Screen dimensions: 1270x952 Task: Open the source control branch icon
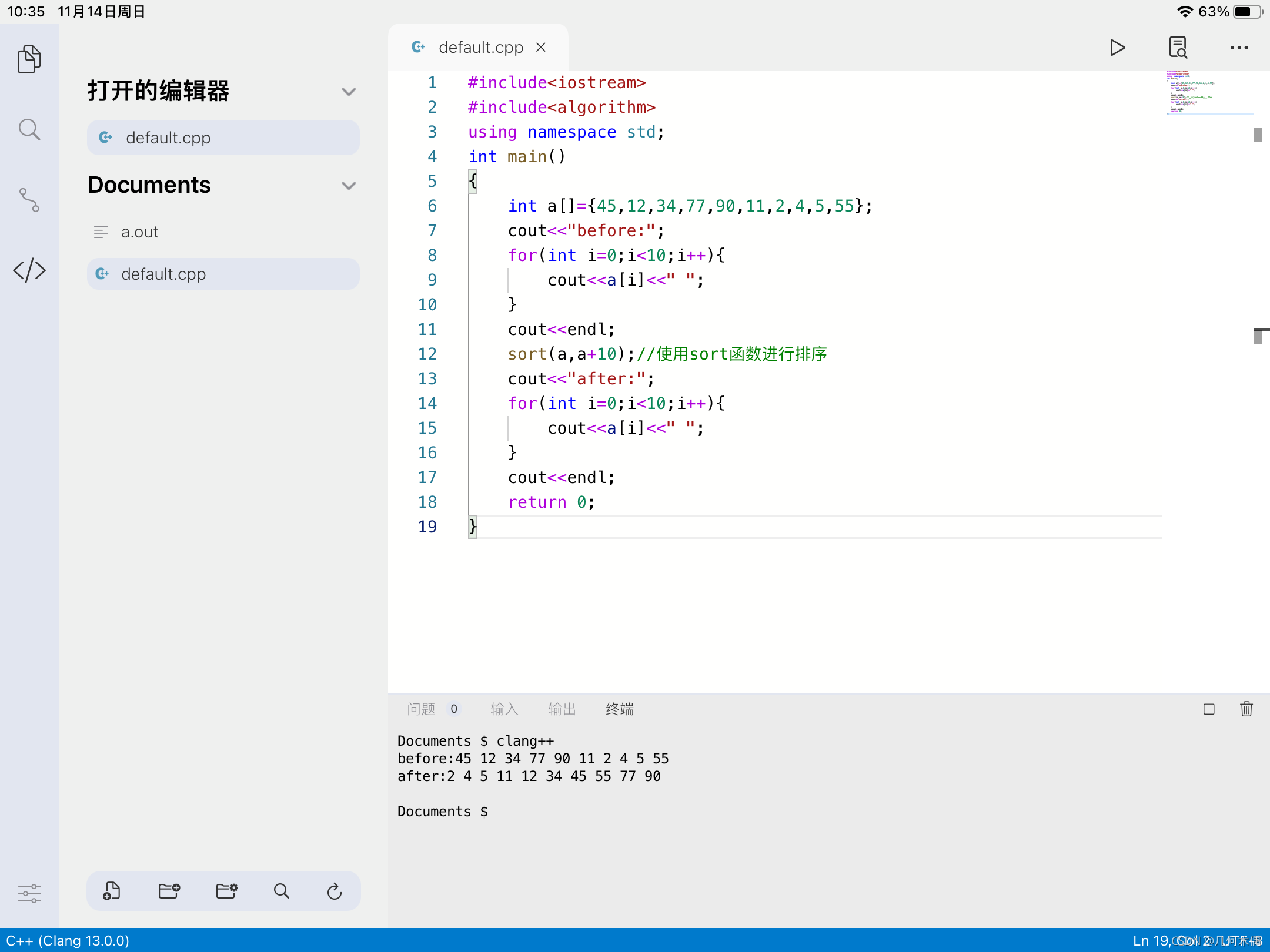[x=29, y=200]
